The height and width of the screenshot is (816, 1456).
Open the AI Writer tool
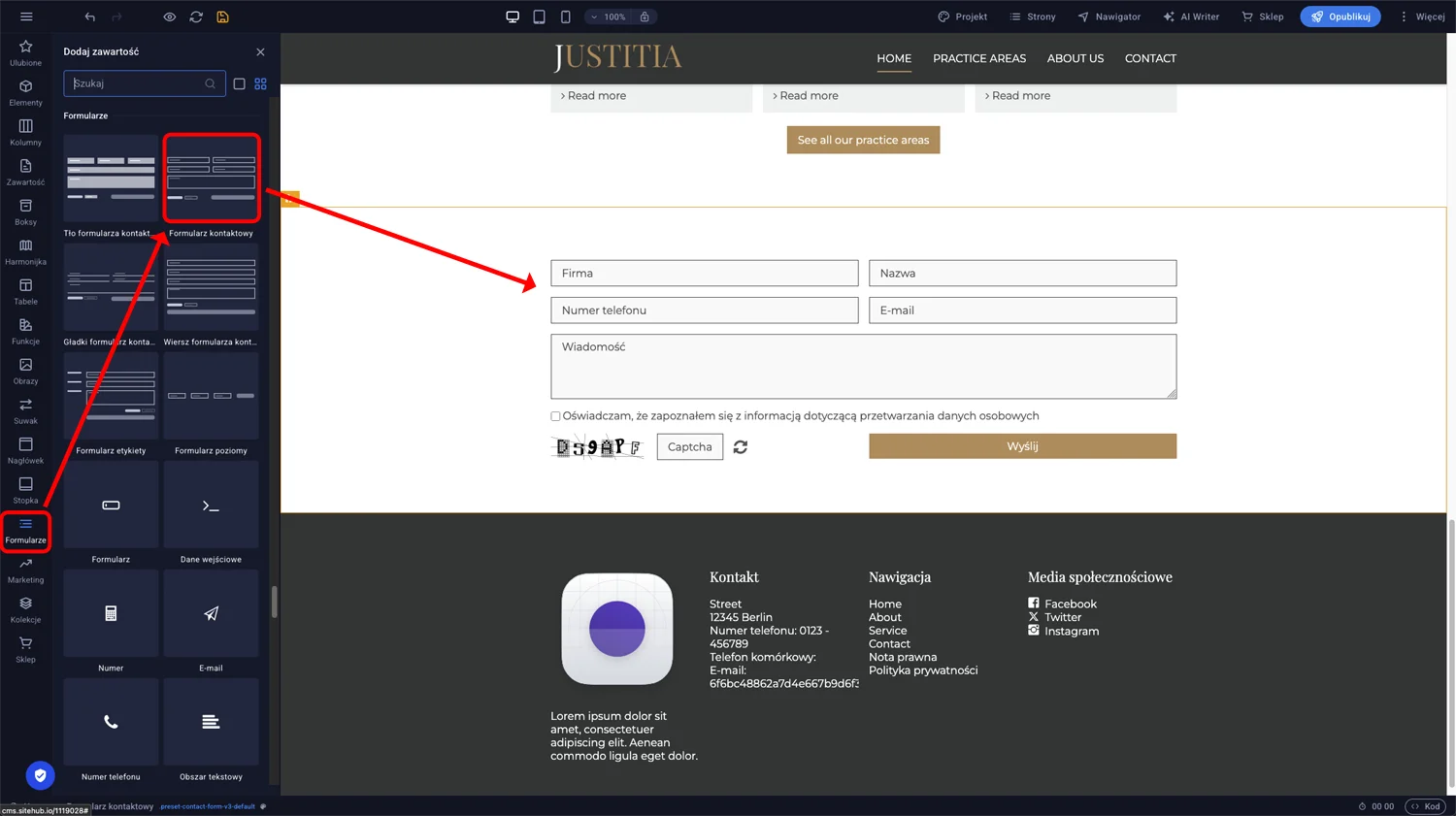click(1191, 16)
